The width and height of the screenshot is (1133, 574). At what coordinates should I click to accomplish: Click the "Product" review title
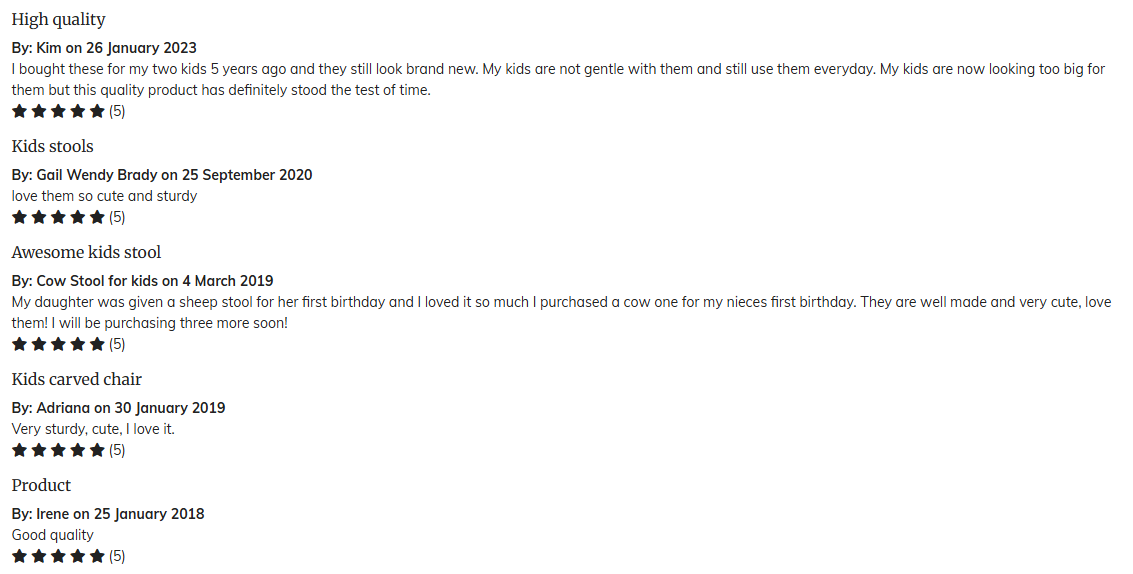point(41,486)
